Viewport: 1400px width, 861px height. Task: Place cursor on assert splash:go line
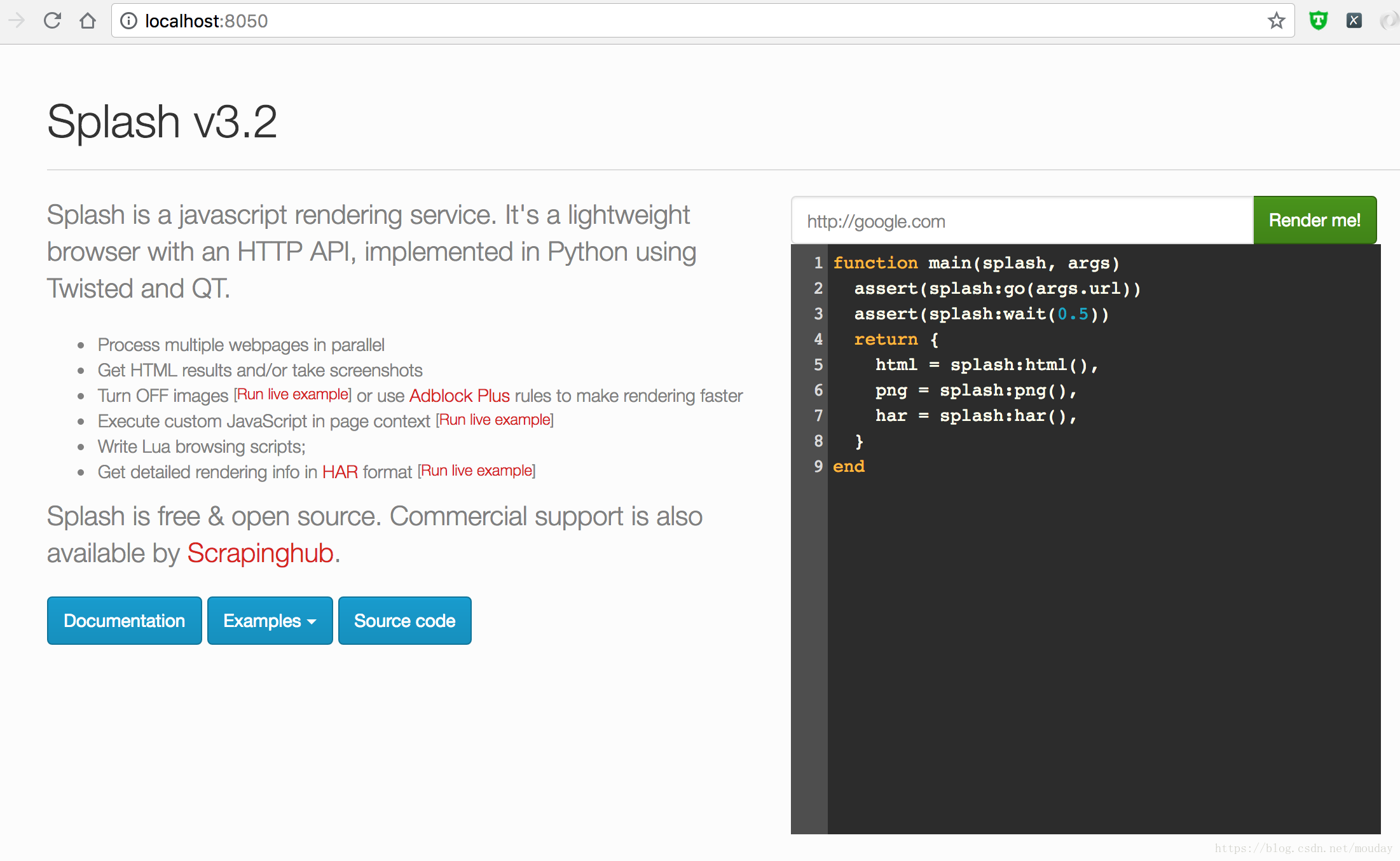(998, 288)
